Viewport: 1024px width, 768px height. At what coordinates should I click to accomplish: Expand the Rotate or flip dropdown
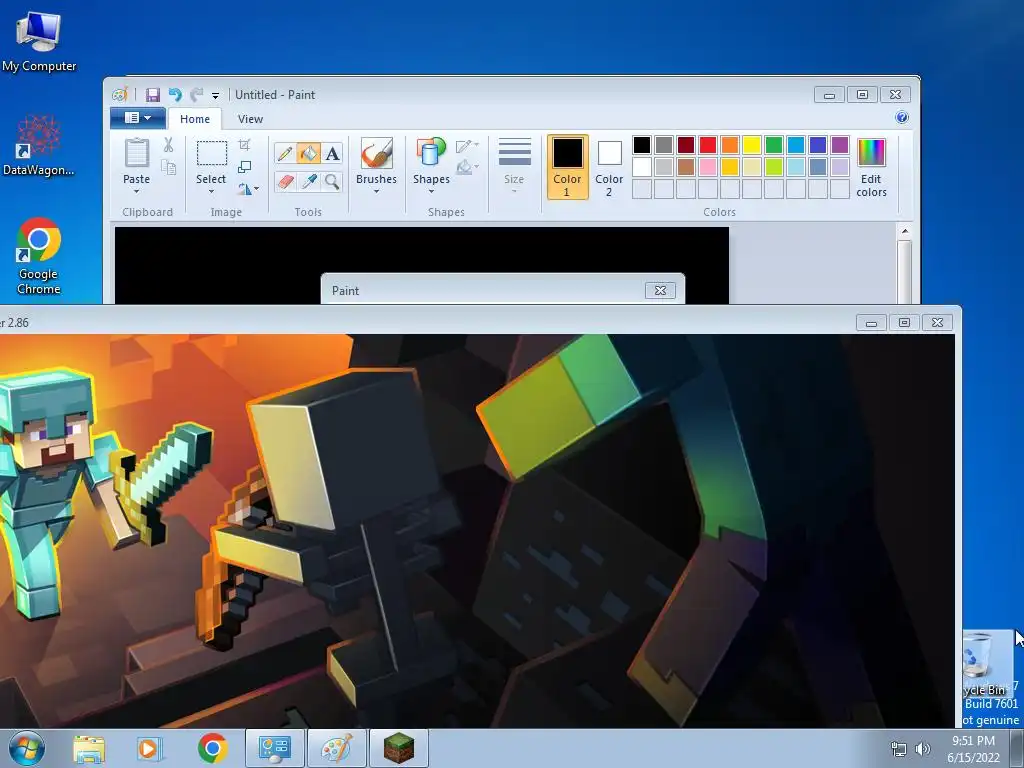pos(248,189)
